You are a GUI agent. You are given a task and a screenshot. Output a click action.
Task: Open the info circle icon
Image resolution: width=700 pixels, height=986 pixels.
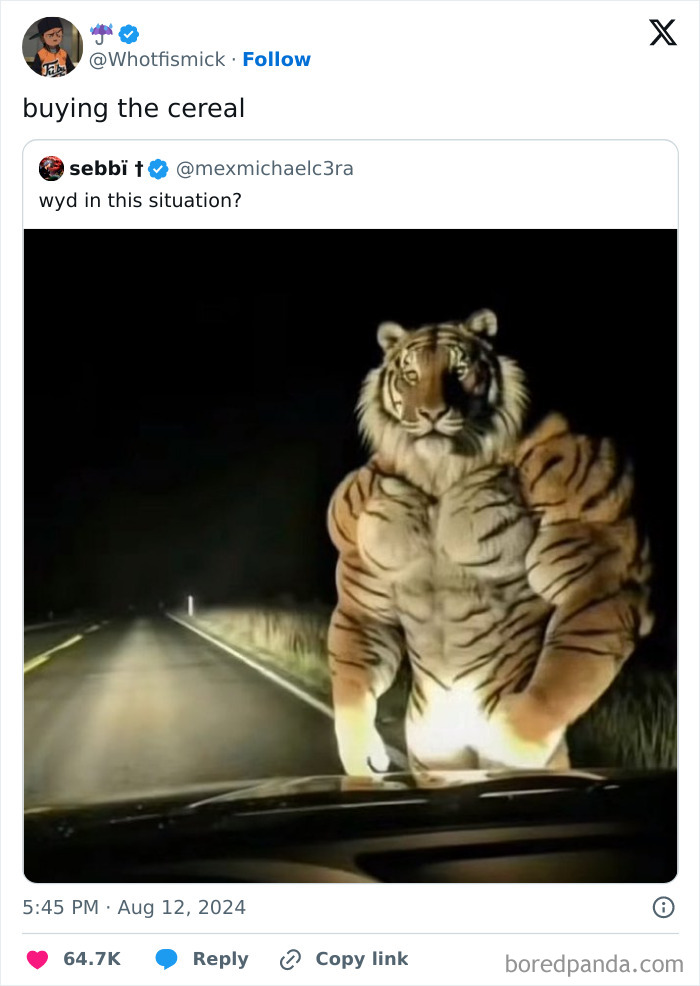tap(662, 907)
